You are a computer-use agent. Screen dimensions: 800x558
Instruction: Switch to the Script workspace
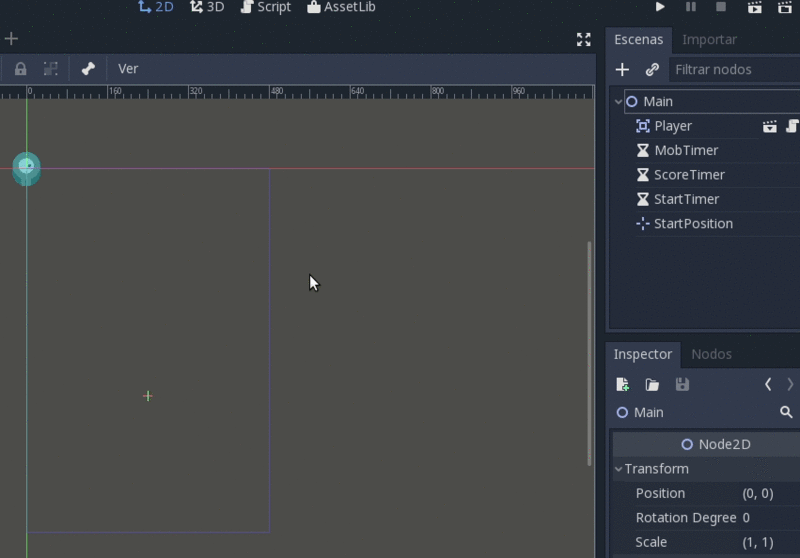(265, 7)
